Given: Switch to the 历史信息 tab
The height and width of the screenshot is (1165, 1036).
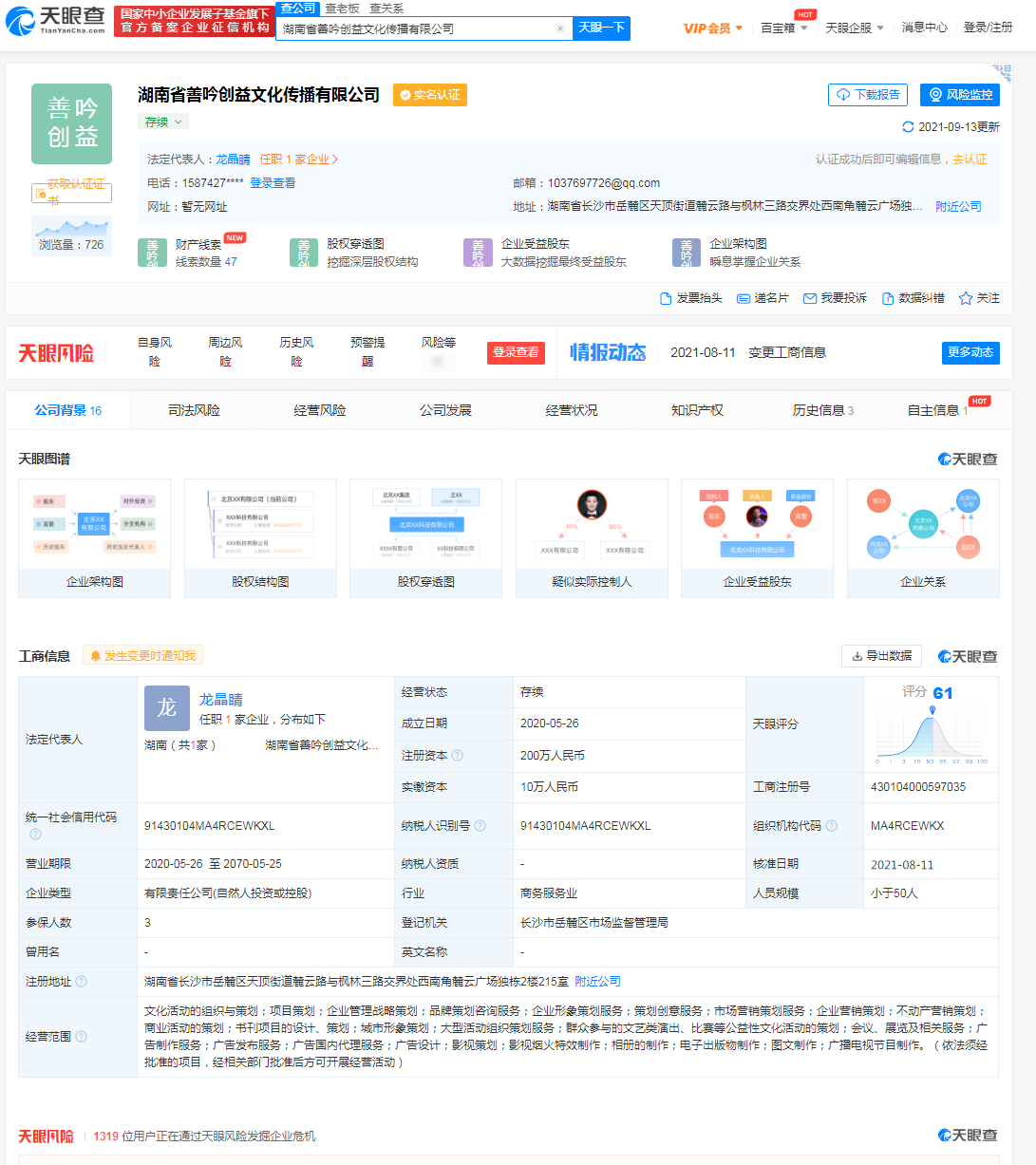Looking at the screenshot, I should (823, 410).
